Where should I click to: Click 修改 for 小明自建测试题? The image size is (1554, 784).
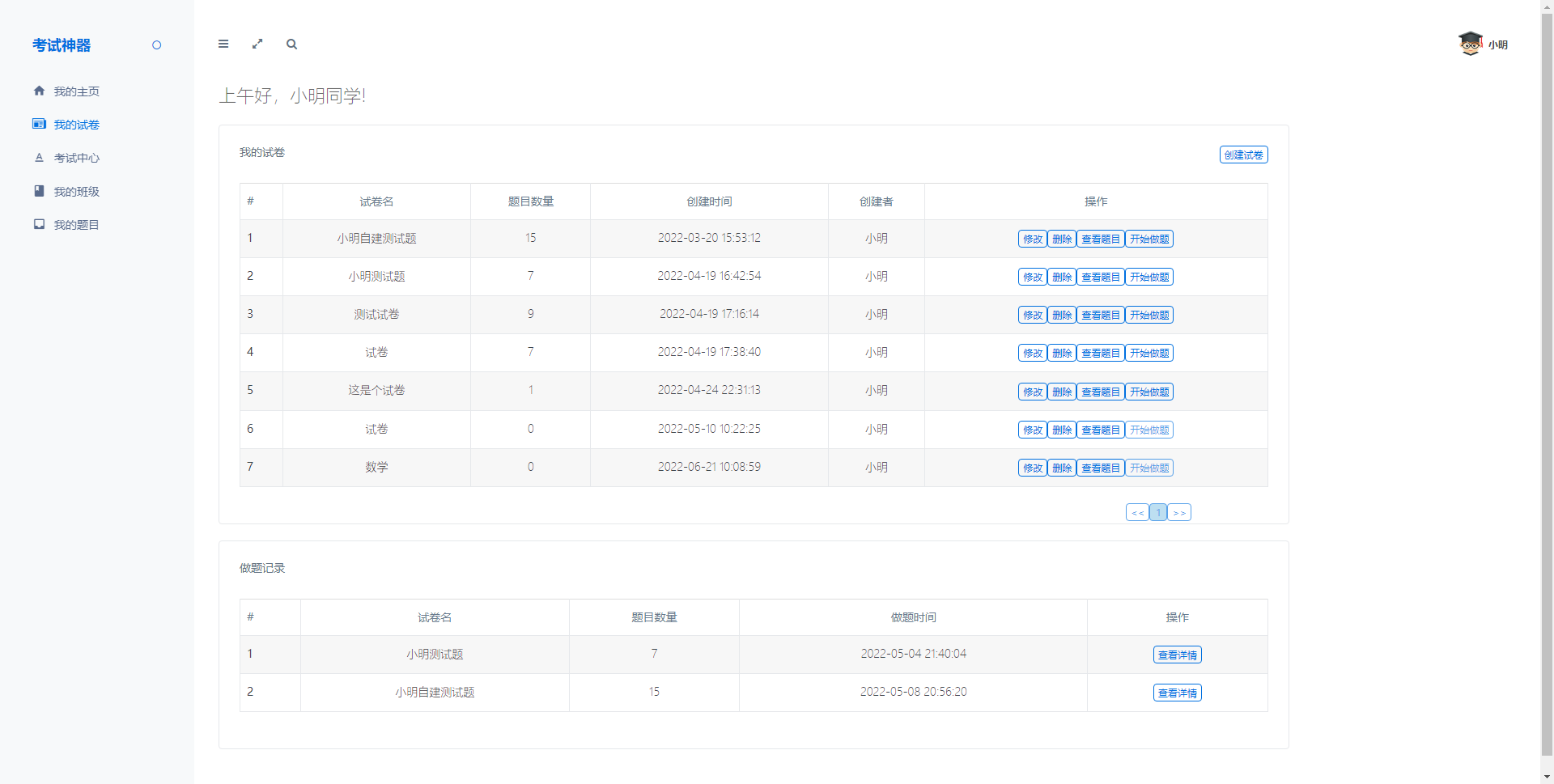(x=1032, y=239)
